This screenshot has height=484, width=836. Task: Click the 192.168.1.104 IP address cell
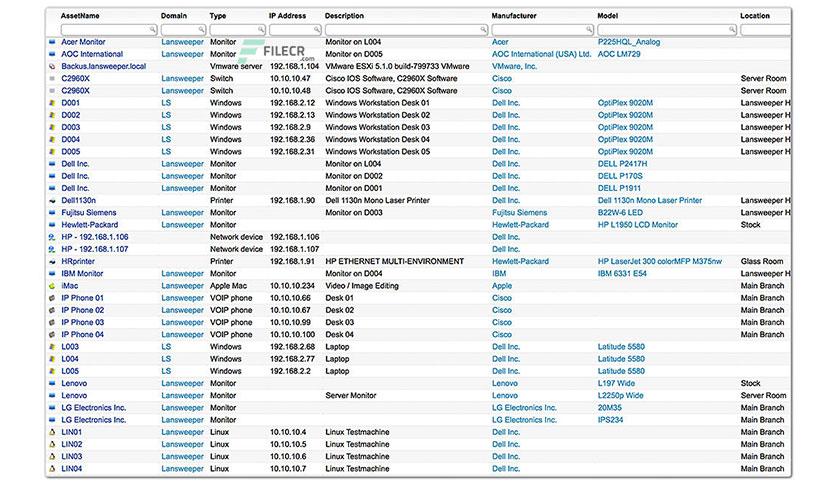[x=294, y=66]
